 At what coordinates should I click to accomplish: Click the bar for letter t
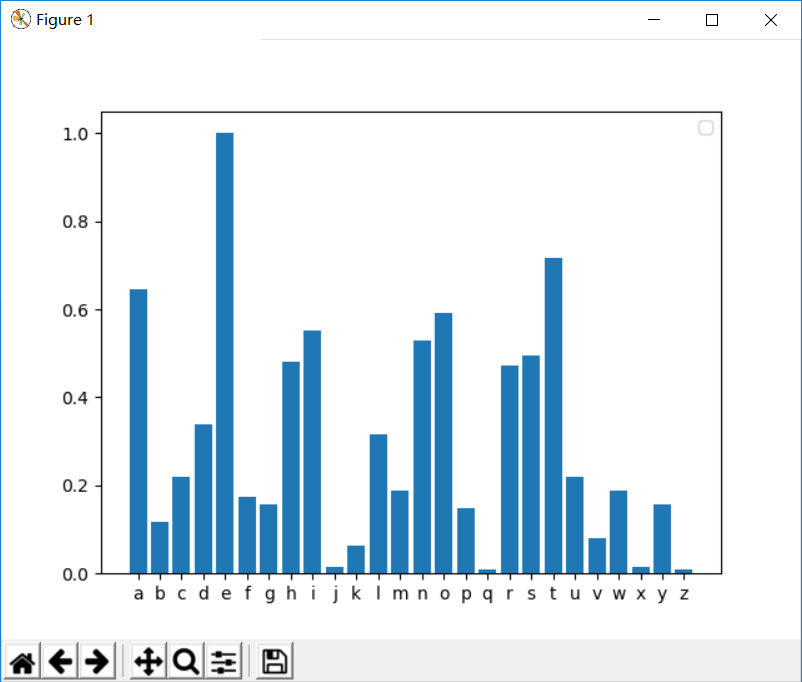(553, 415)
